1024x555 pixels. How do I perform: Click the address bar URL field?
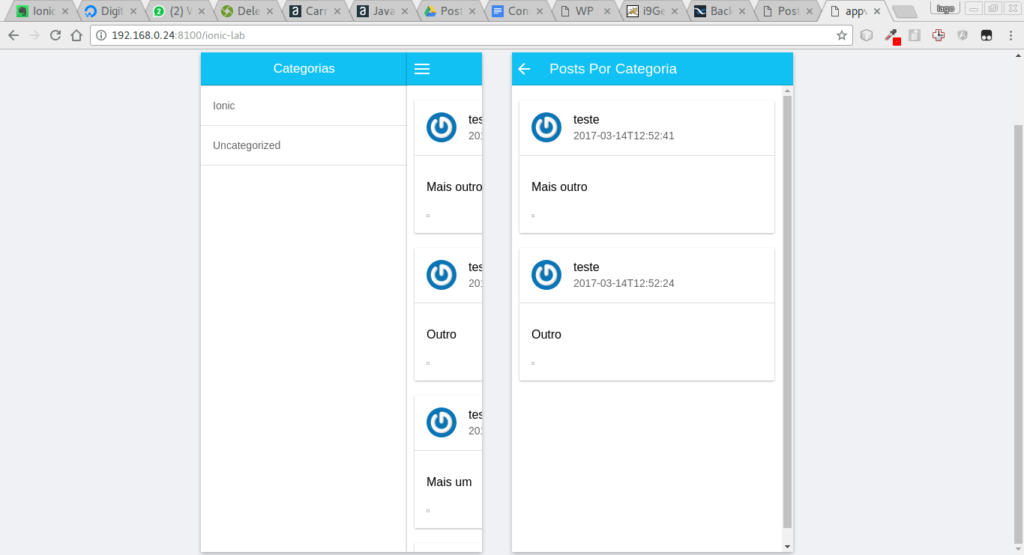coord(450,35)
